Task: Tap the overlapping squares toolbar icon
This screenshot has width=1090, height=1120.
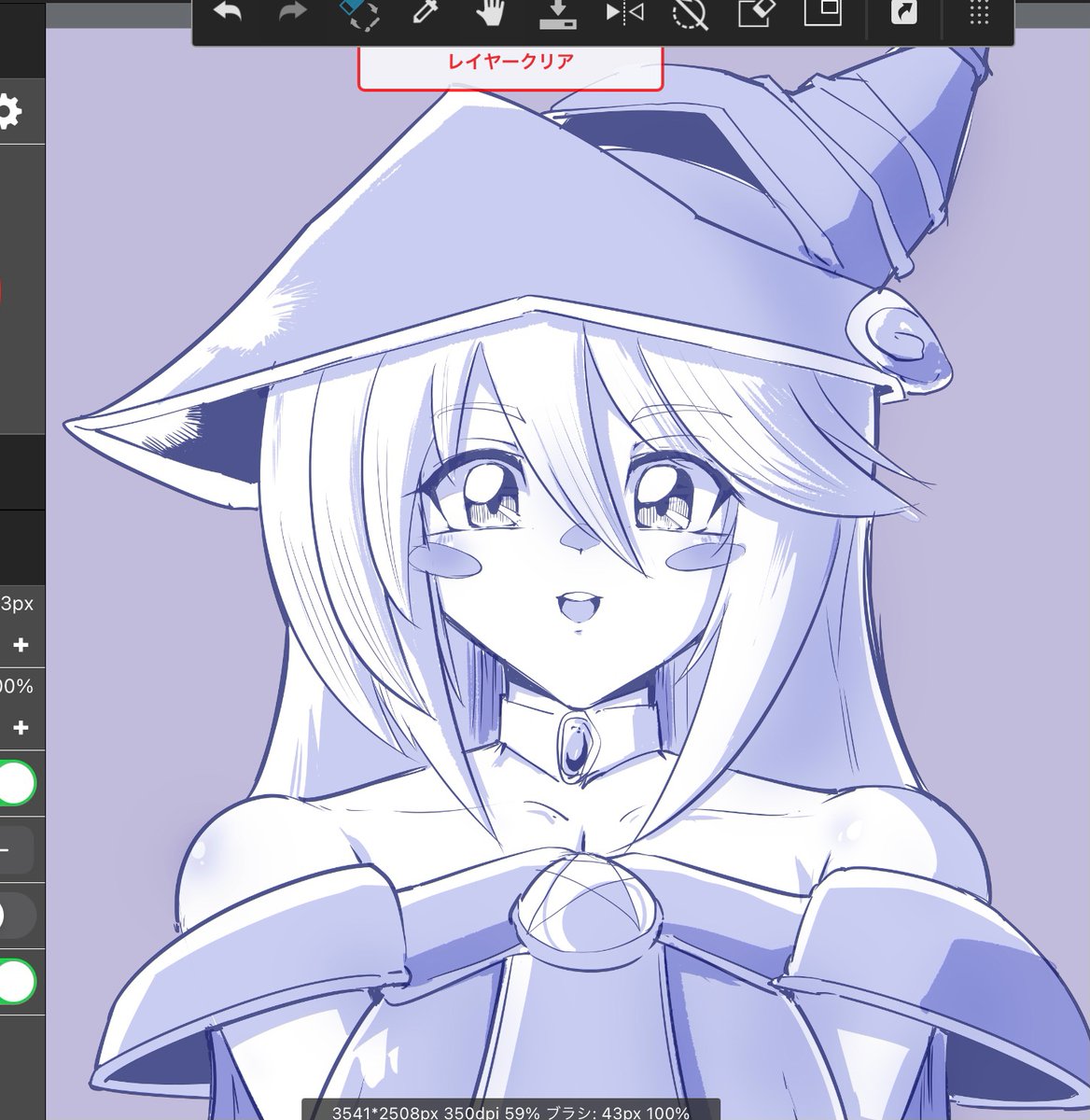Action: (x=823, y=12)
